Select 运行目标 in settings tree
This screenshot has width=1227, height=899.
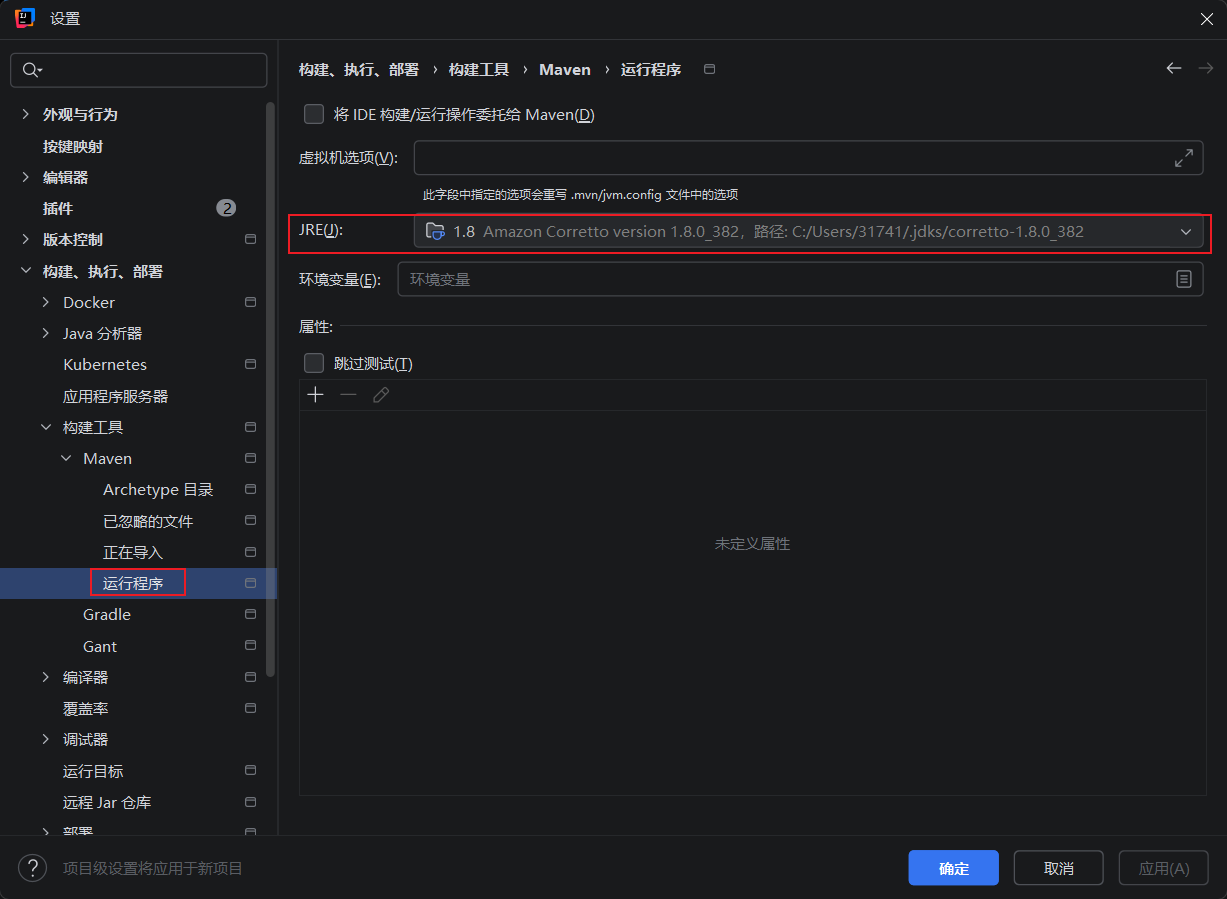click(93, 771)
